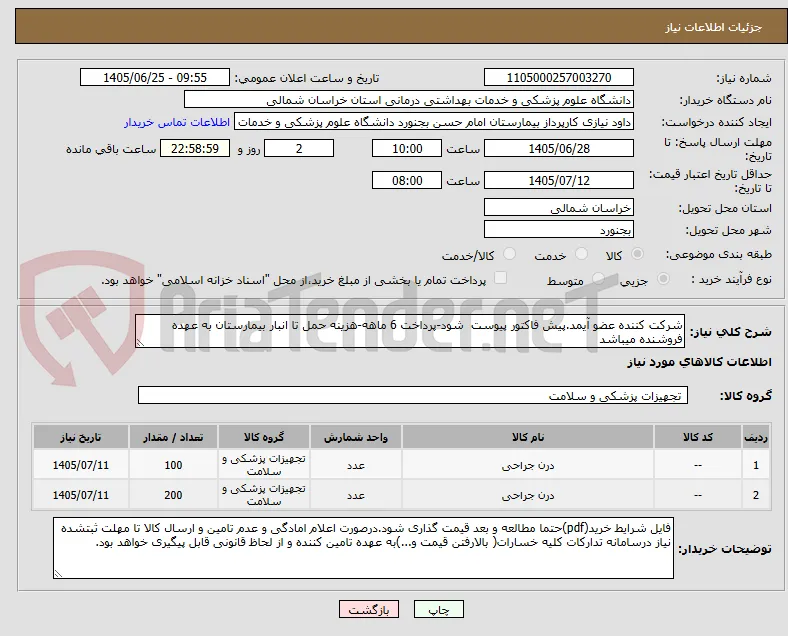Click the unit عدد in row 1
This screenshot has height=636, width=788.
356,465
